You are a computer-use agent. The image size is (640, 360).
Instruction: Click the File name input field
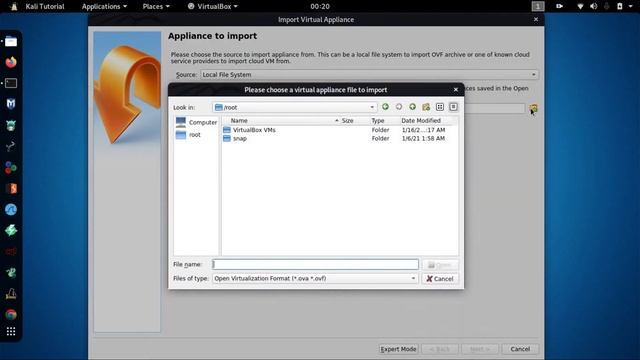tap(315, 264)
